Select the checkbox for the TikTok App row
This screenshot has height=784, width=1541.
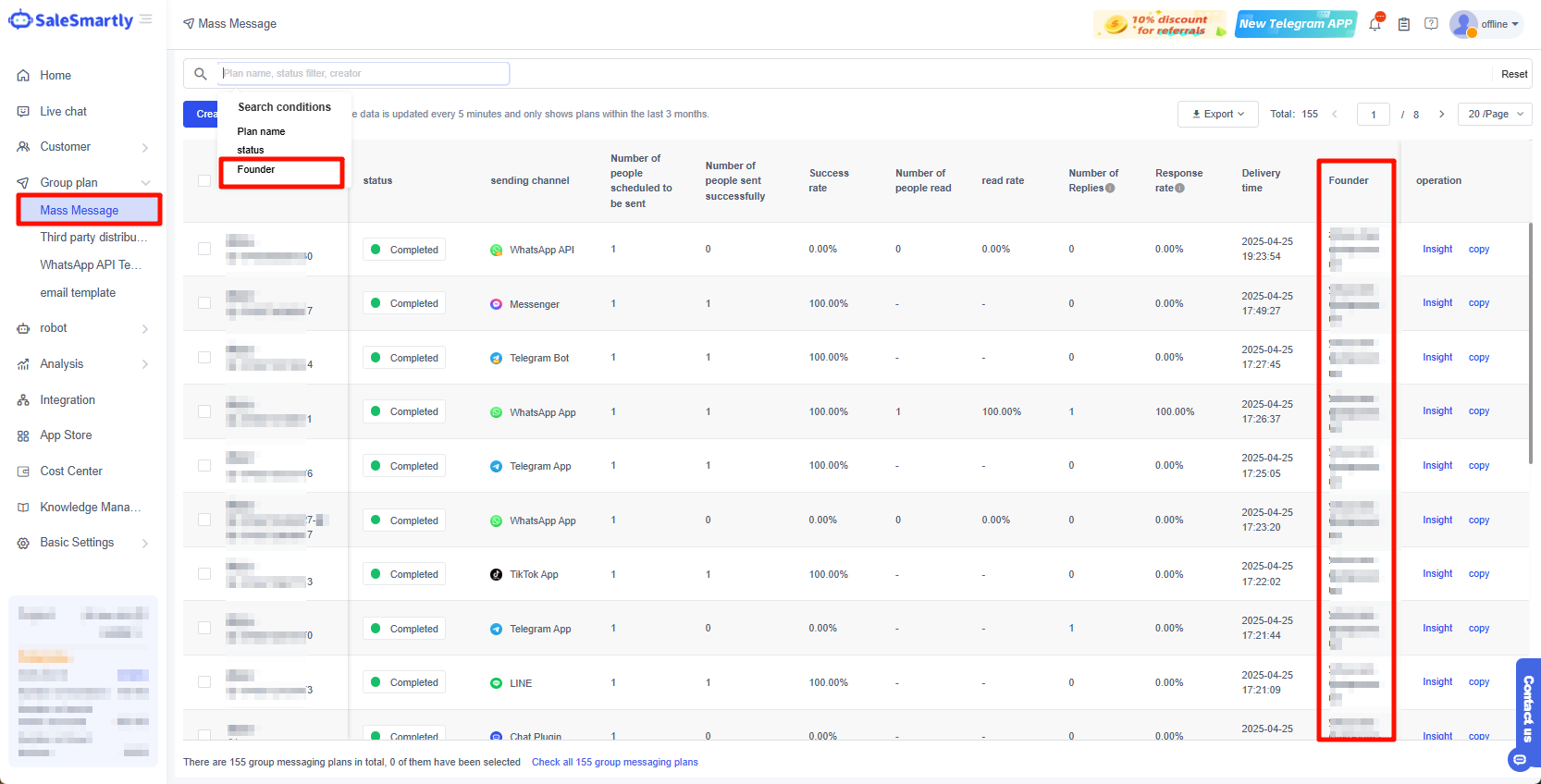pyautogui.click(x=204, y=574)
